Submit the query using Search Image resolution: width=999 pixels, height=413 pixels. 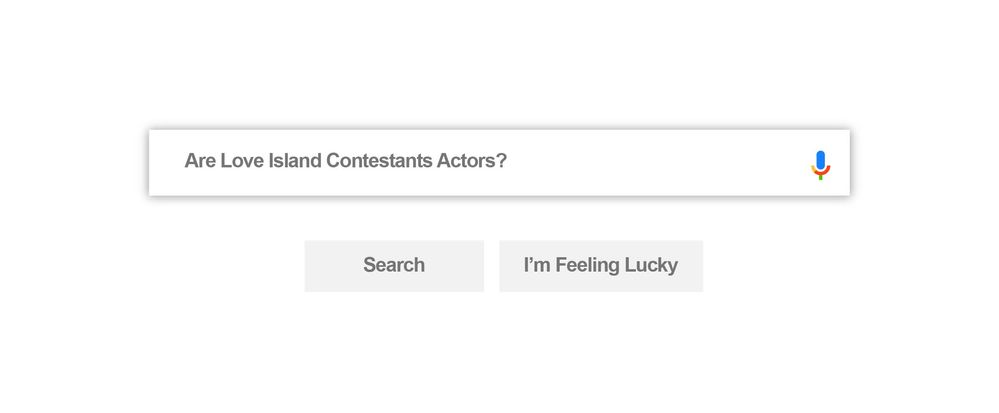click(394, 266)
